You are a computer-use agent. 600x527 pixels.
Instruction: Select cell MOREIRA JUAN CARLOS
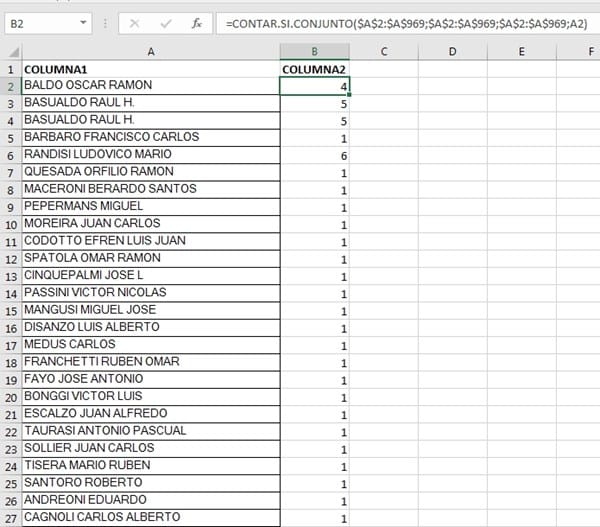pyautogui.click(x=151, y=224)
